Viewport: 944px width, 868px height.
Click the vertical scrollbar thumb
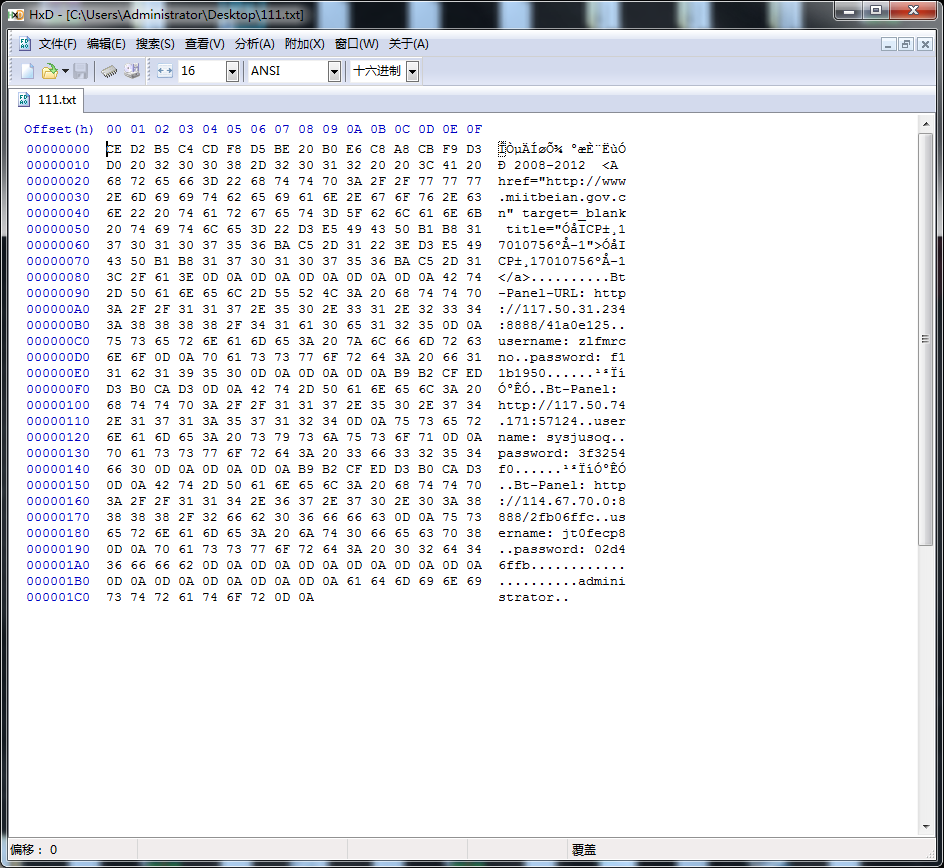[x=926, y=339]
